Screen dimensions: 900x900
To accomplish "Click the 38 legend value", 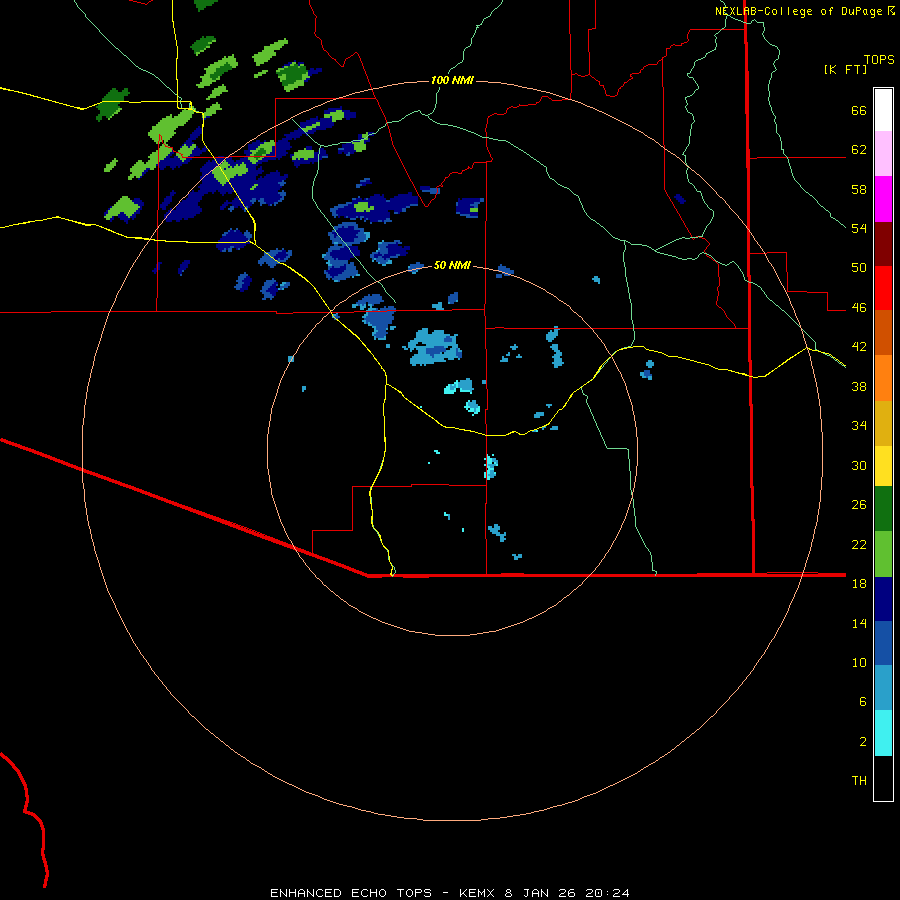I will tap(859, 386).
